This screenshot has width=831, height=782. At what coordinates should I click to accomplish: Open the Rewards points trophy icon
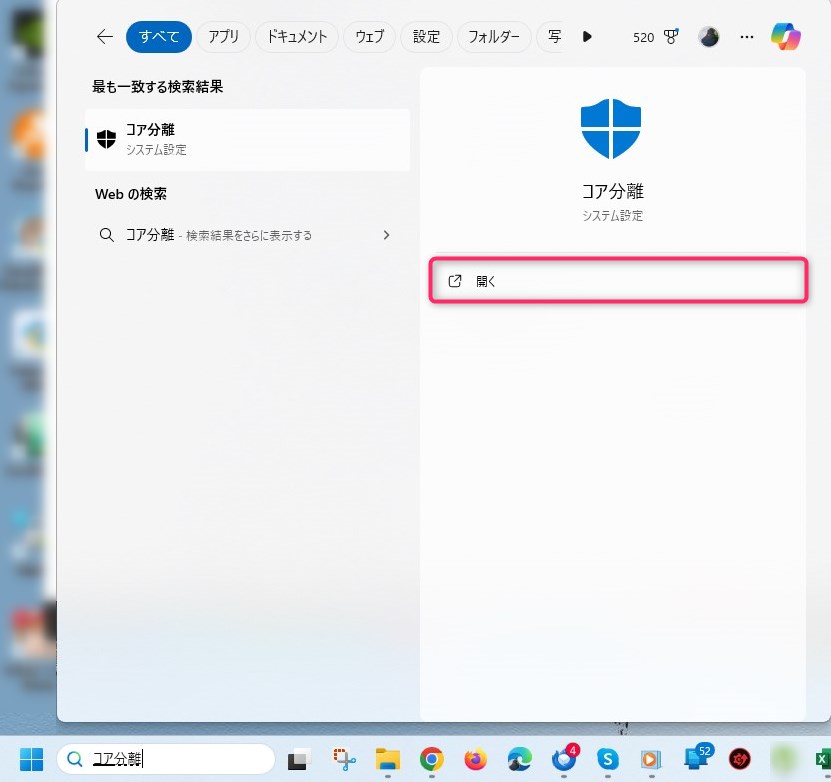coord(671,37)
